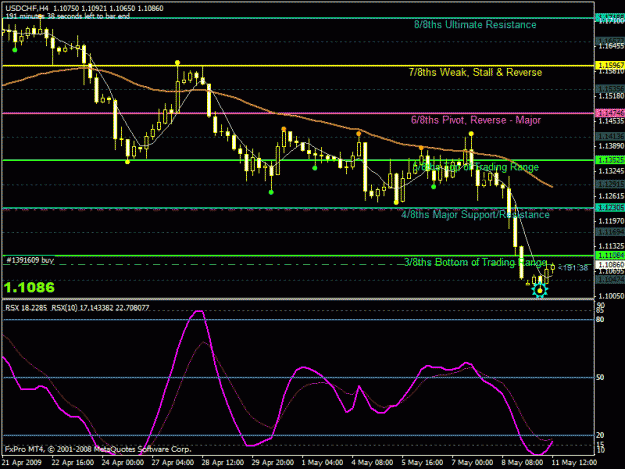Click the FxPro MT4 MetaQuotes copyright text
Screen dimensions: 625x469
click(x=98, y=449)
